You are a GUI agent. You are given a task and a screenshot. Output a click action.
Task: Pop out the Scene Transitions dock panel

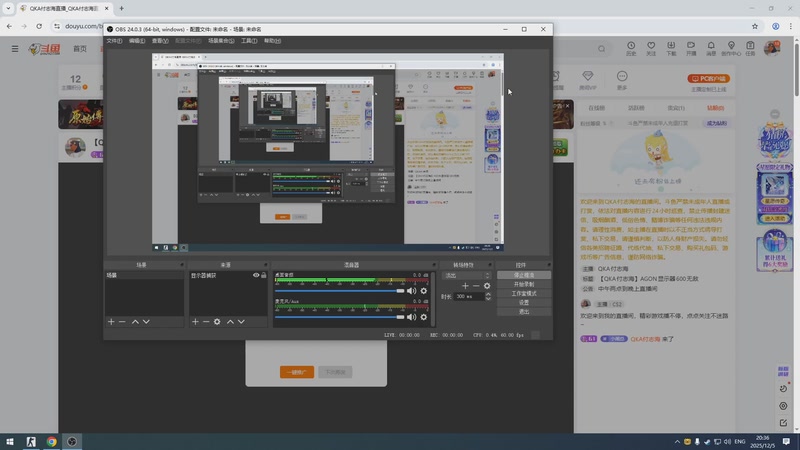point(490,265)
